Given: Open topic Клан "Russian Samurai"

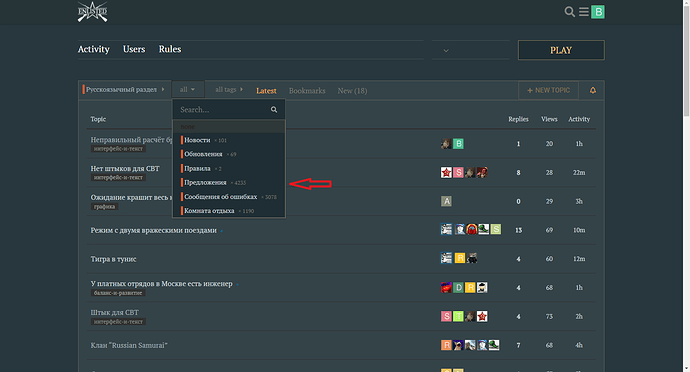Looking at the screenshot, I should (x=129, y=345).
